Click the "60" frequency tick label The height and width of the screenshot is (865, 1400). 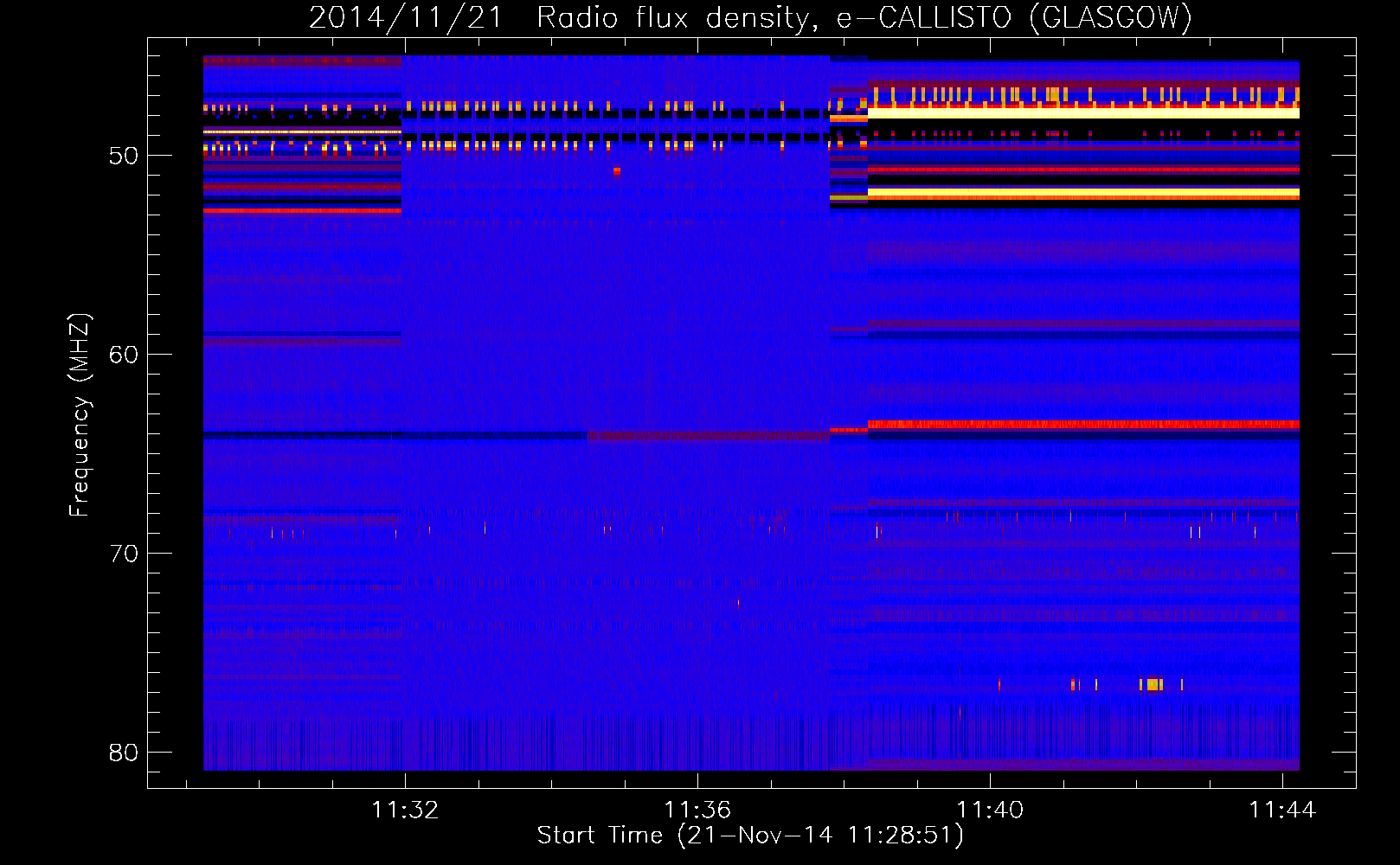click(x=124, y=355)
